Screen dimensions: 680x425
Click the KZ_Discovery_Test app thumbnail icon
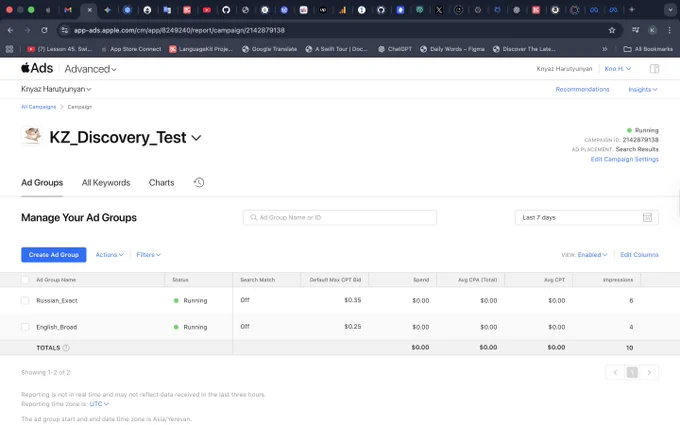point(32,136)
